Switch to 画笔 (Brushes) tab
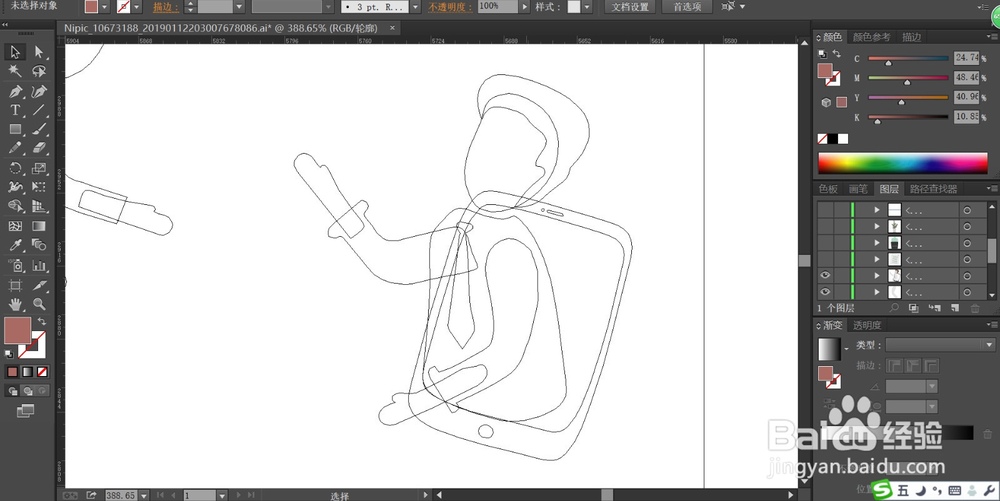 click(x=858, y=189)
